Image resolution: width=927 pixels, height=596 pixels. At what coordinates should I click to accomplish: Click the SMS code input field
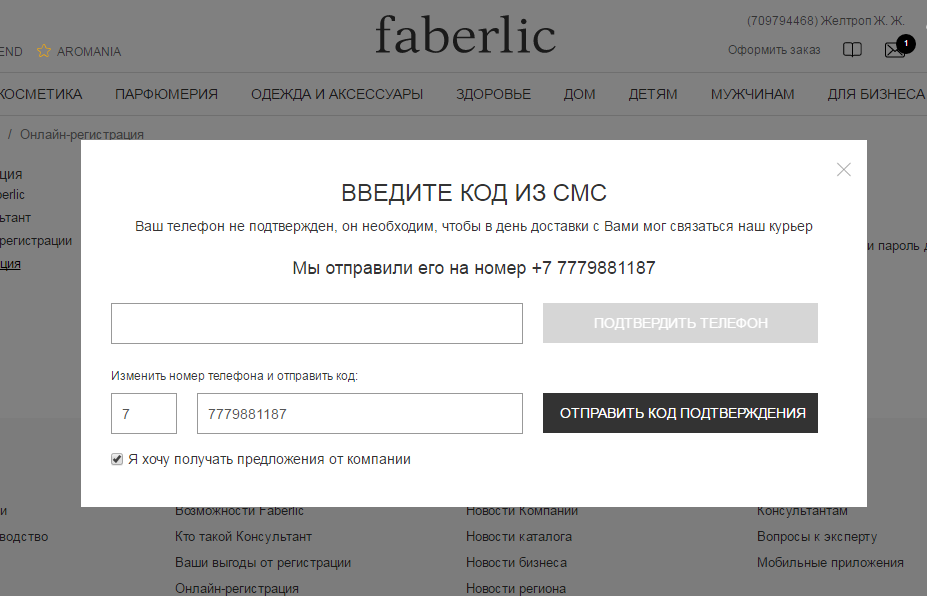click(x=317, y=323)
